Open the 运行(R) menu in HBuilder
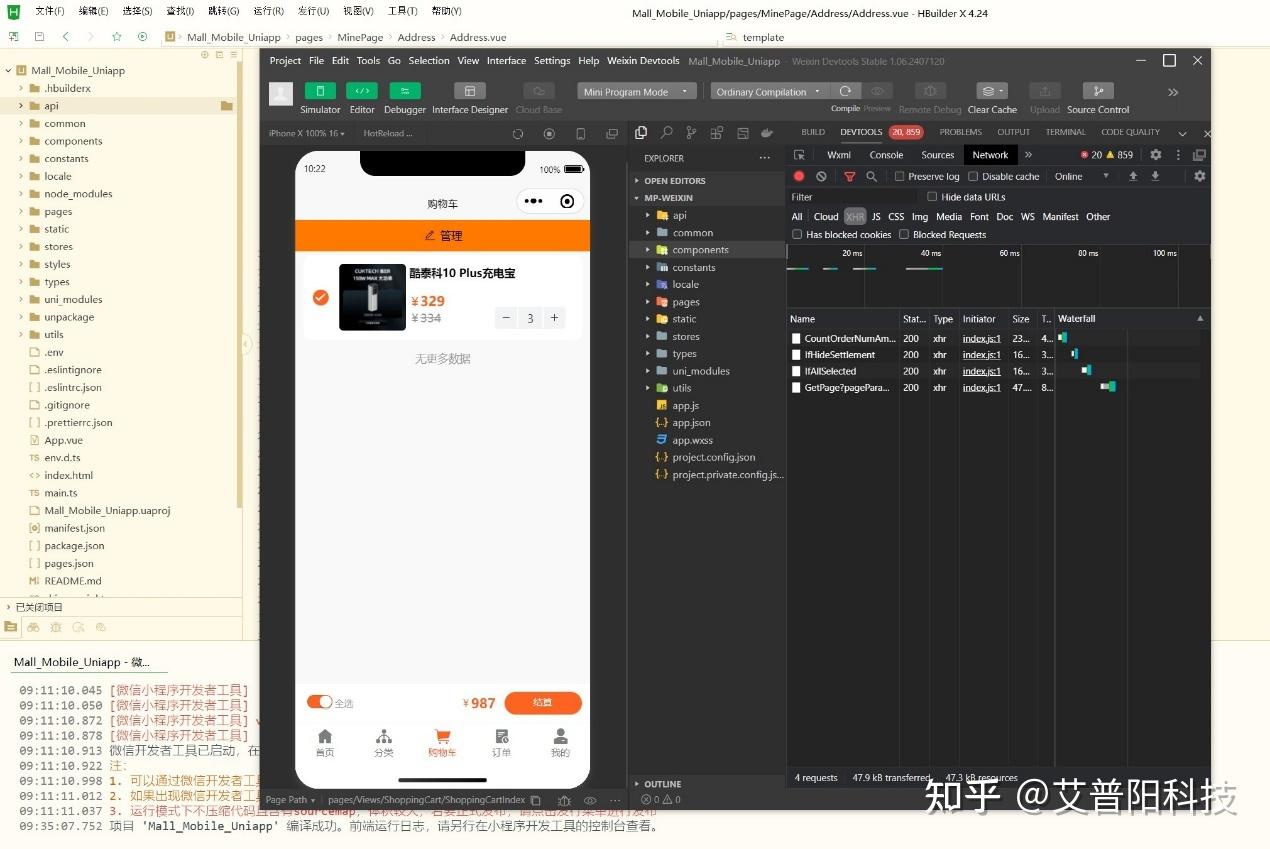Screen dimensions: 1270x849 pyautogui.click(x=269, y=11)
